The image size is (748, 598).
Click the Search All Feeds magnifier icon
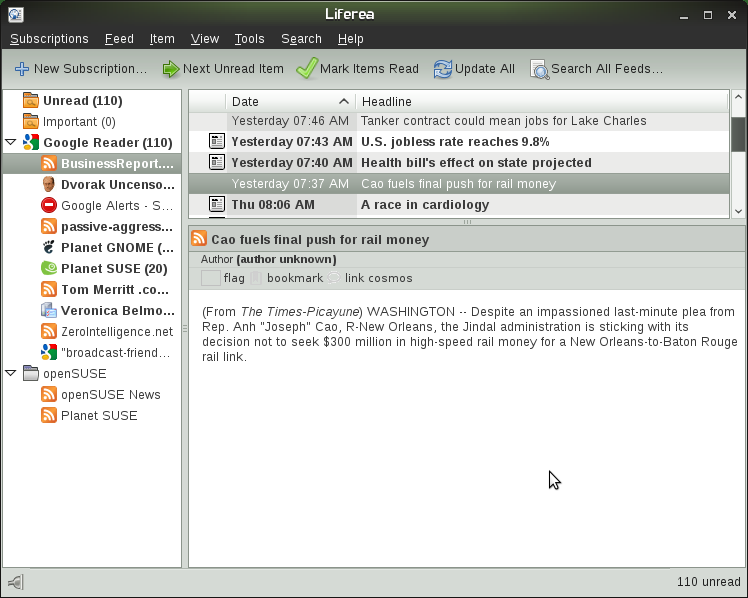tap(539, 69)
